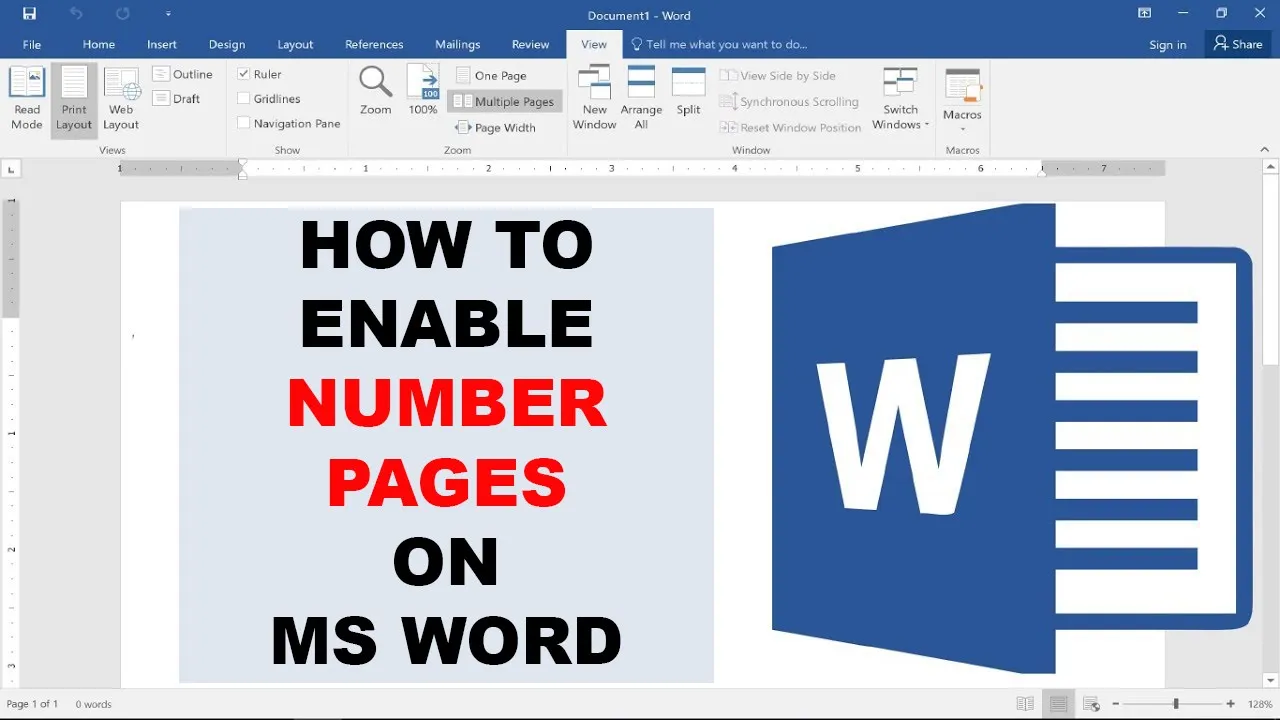Open the References tab
This screenshot has width=1280, height=720.
pos(374,44)
